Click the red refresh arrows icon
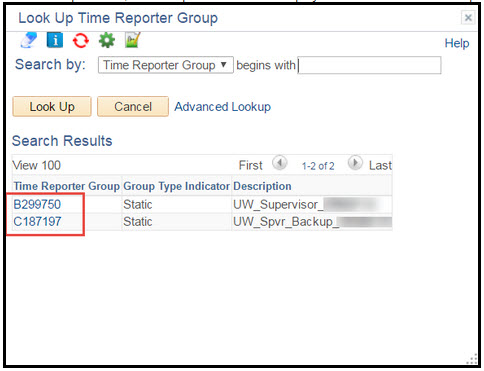 (x=81, y=41)
